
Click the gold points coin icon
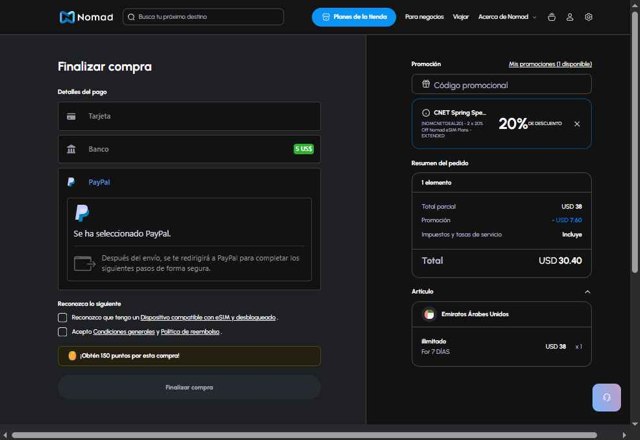coord(72,355)
